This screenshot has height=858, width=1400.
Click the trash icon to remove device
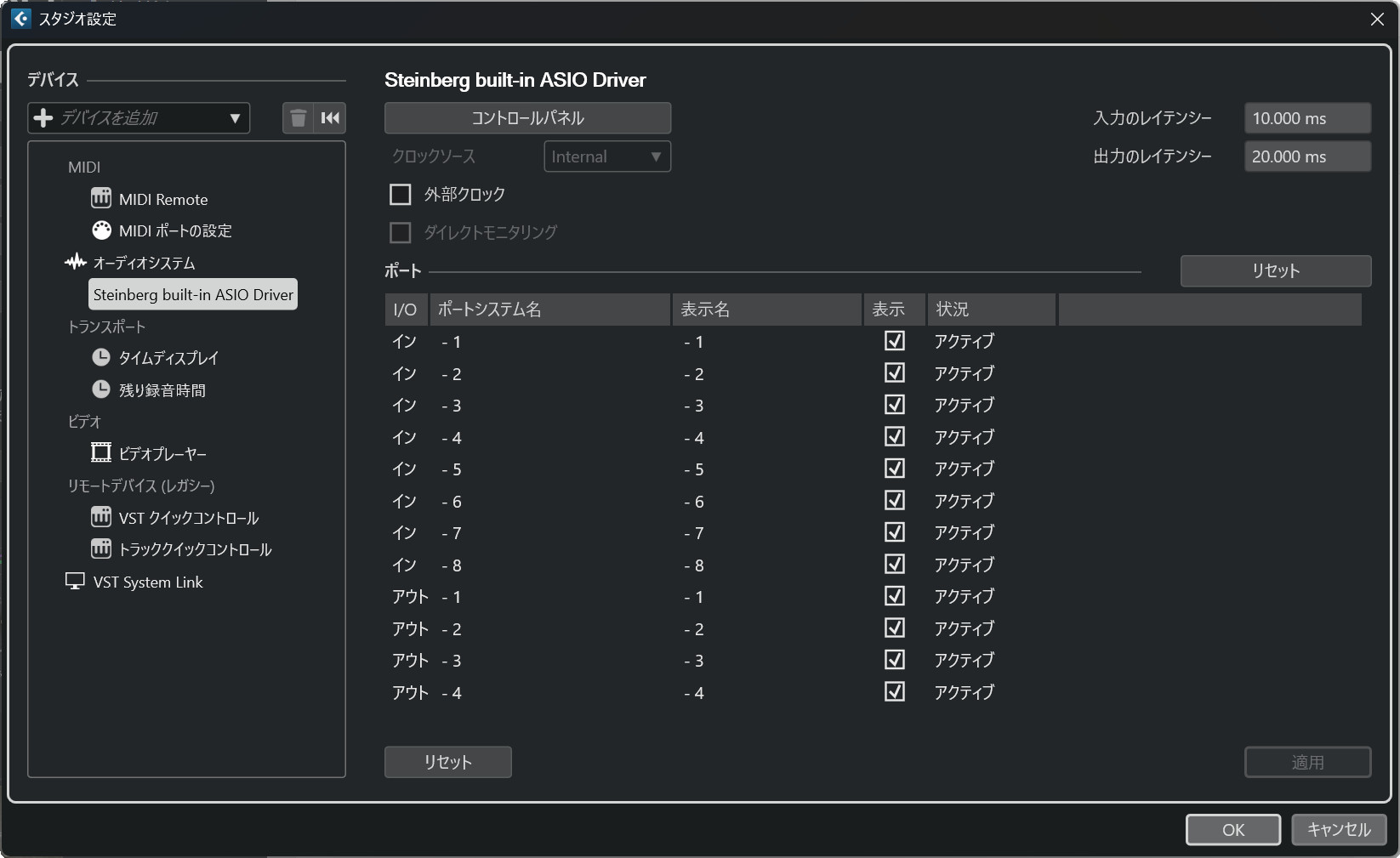(x=298, y=118)
